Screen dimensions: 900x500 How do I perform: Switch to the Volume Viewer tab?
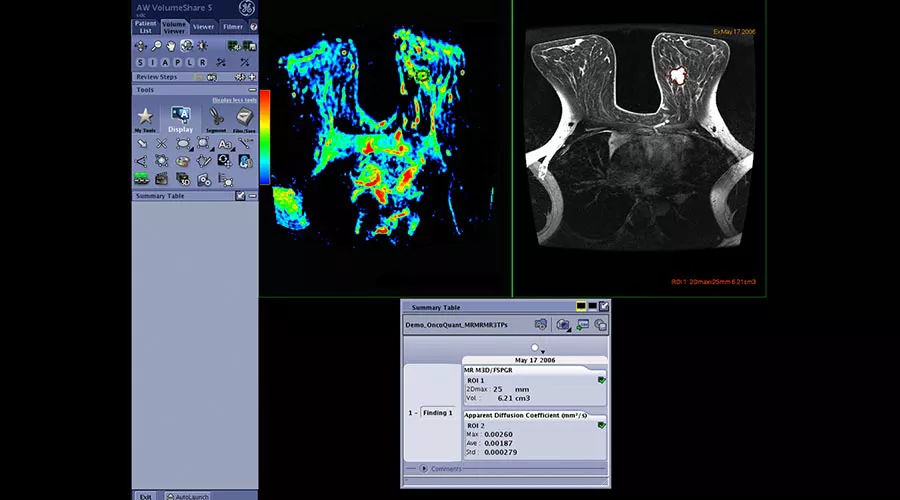point(174,26)
